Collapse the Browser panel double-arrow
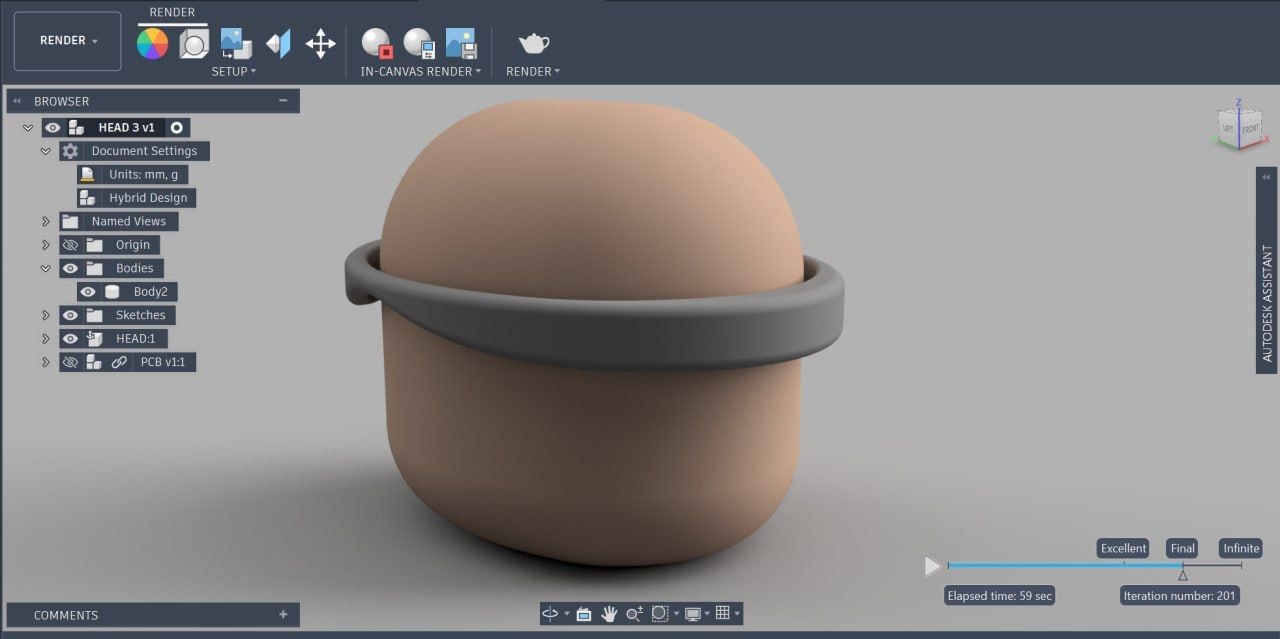The width and height of the screenshot is (1280, 639). click(x=17, y=101)
